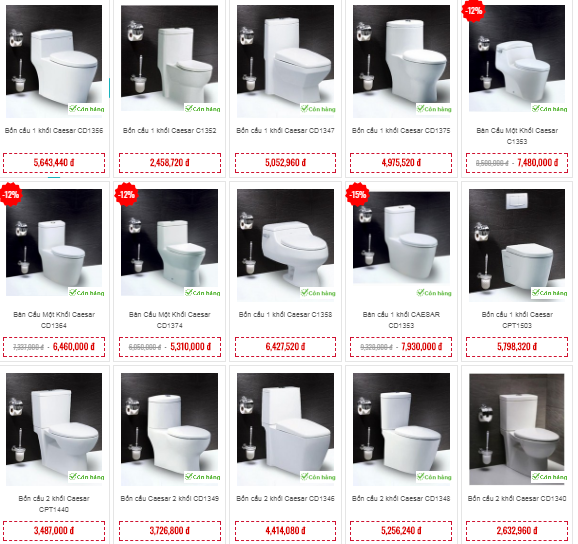Open the Caesar CPT1440 product title

pyautogui.click(x=54, y=504)
